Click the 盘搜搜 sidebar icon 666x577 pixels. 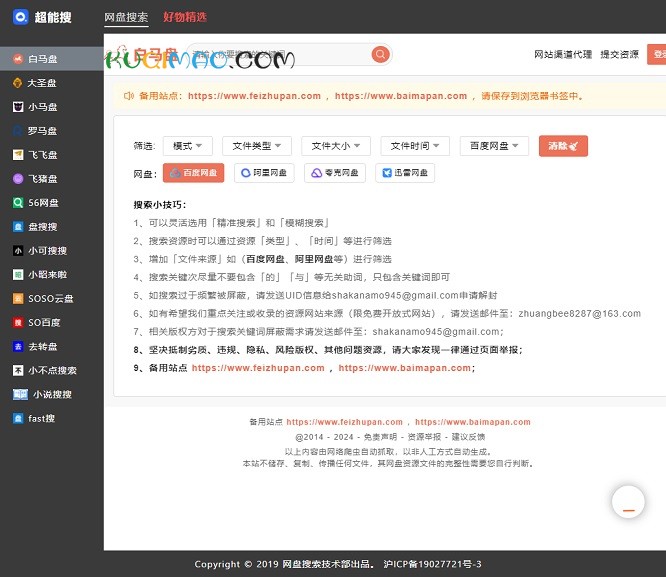[x=18, y=226]
